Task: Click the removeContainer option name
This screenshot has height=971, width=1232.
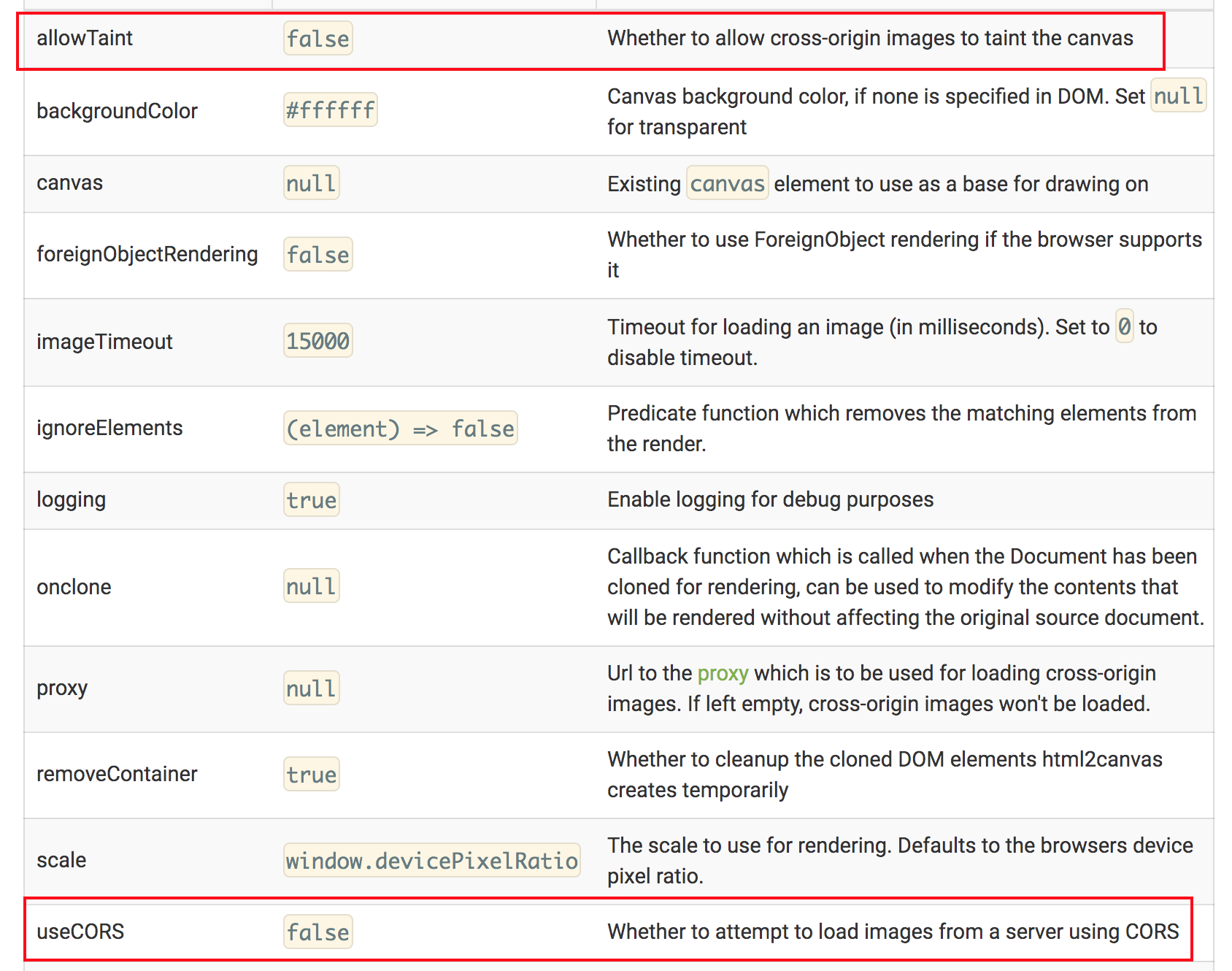Action: click(117, 774)
